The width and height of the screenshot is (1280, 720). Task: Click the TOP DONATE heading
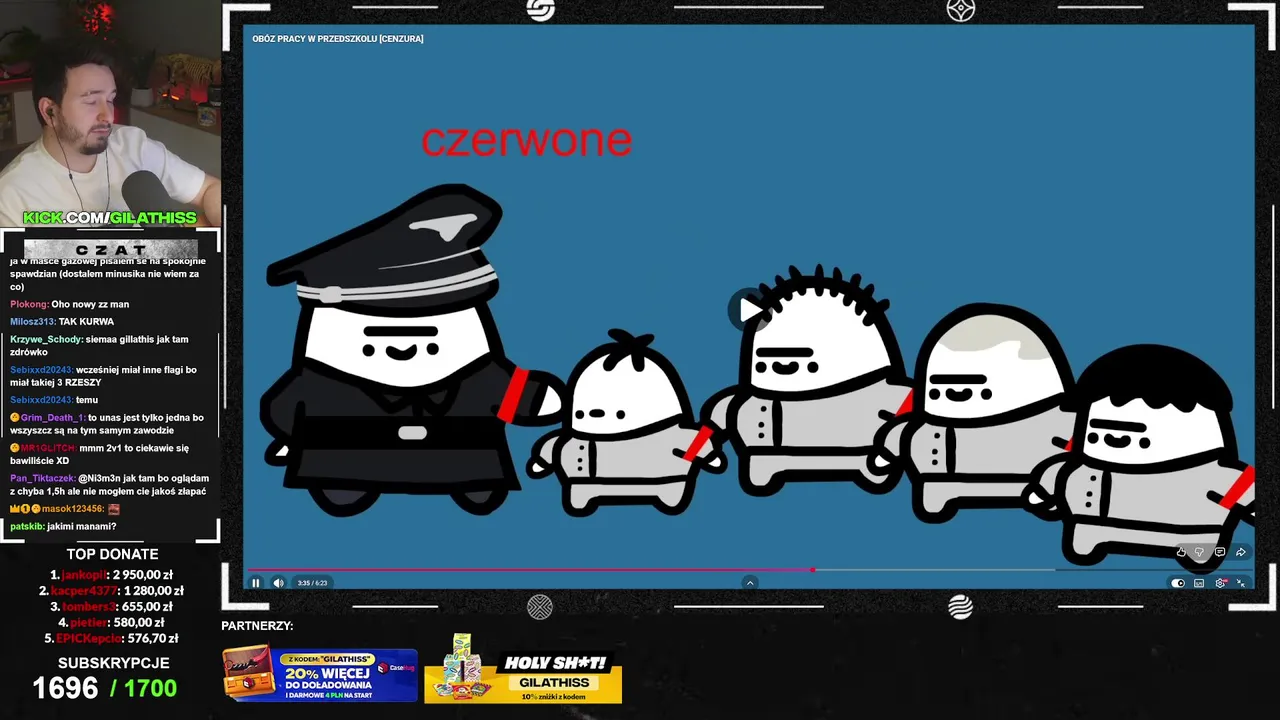112,554
